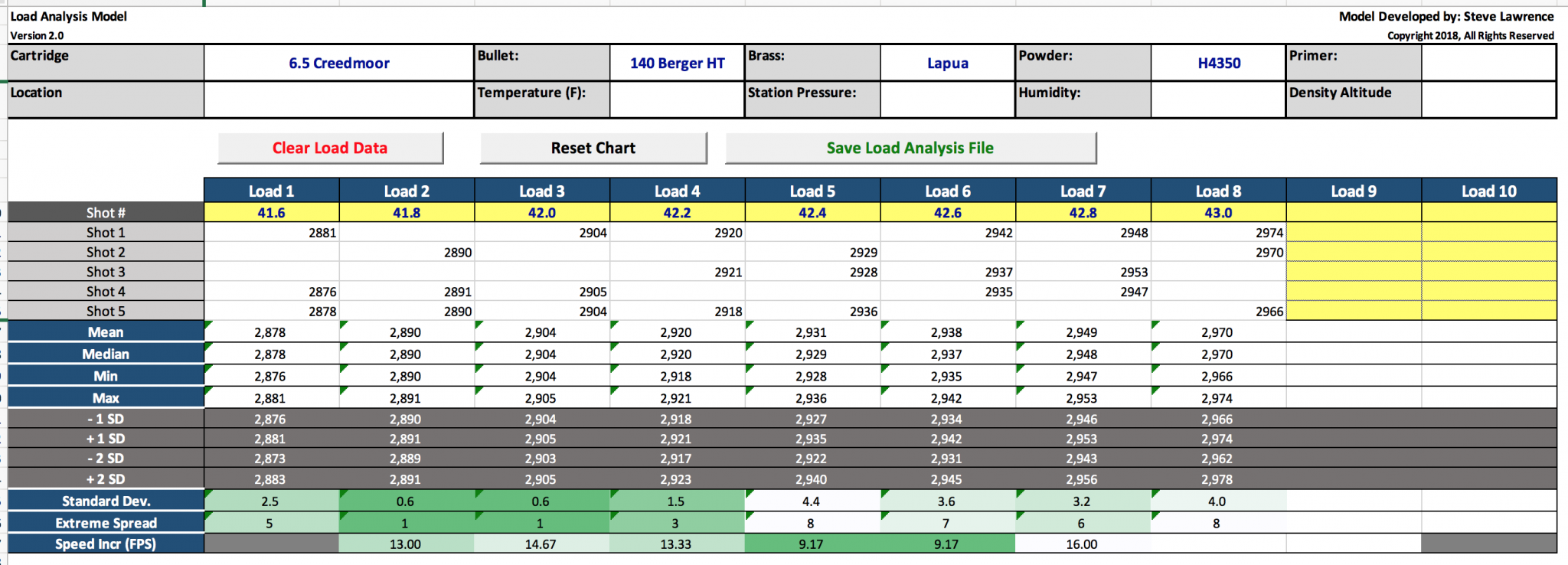Screen dimensions: 1568x565
Task: Click the Min row label
Action: click(106, 376)
